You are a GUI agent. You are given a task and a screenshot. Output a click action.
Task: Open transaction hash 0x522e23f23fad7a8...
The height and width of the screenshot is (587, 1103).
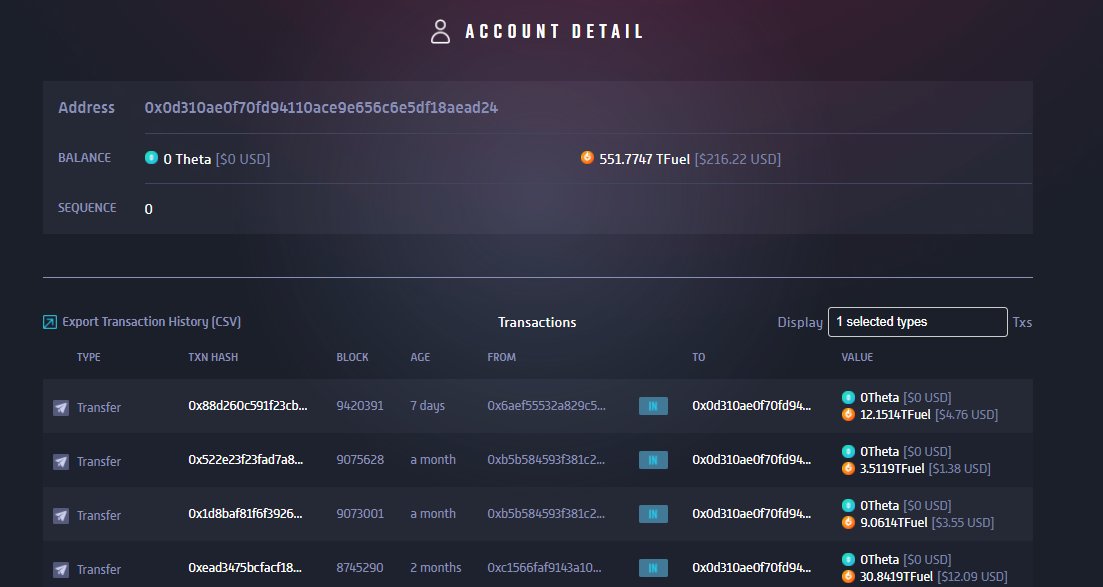pos(246,460)
